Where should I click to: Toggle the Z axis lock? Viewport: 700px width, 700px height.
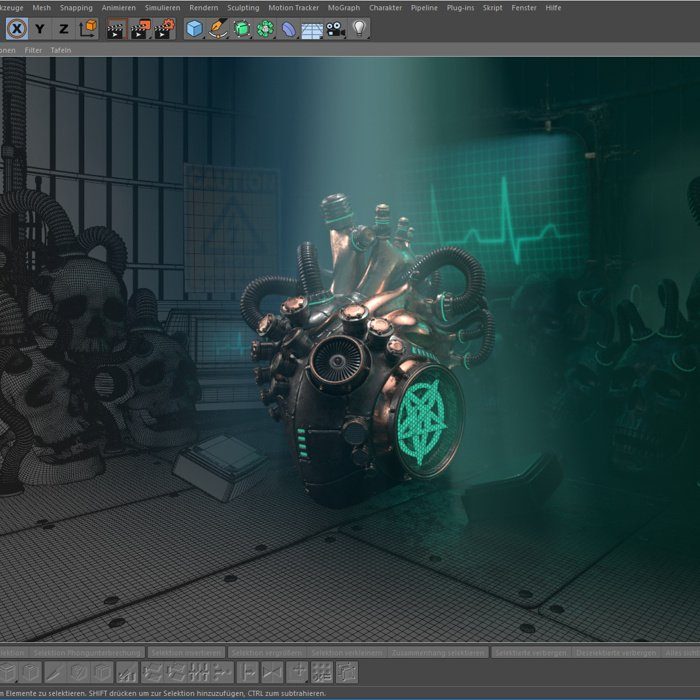tap(64, 29)
